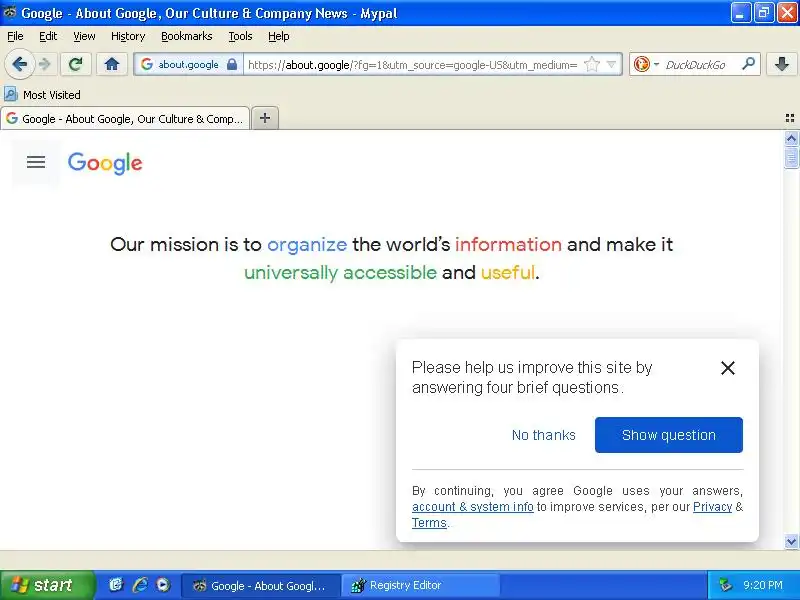This screenshot has width=800, height=600.
Task: Restore down the Mypal browser window
Action: [x=764, y=13]
